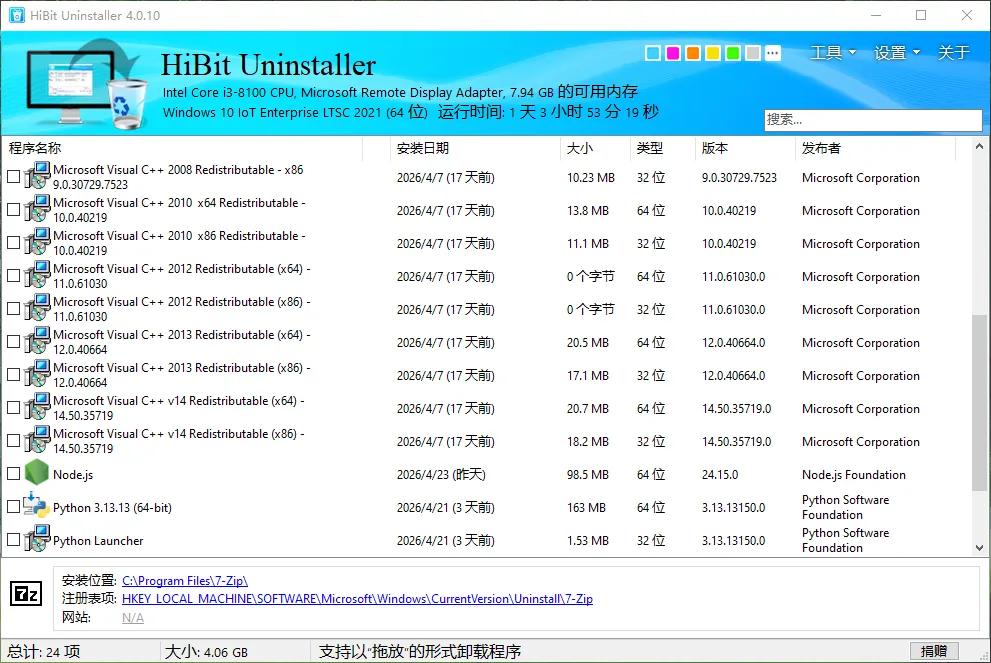Select the 20.5 MB size cell
Screen dimensions: 991x663
(x=587, y=343)
